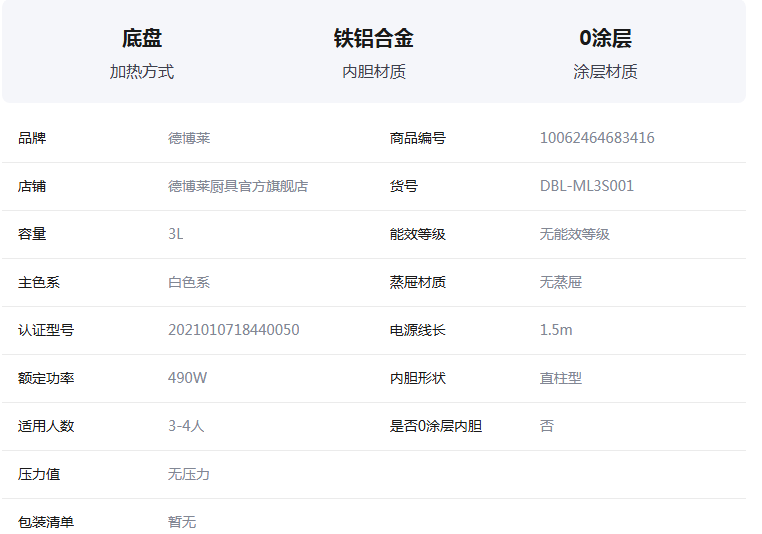
Task: Click the 品牌 row label
Action: coord(32,138)
